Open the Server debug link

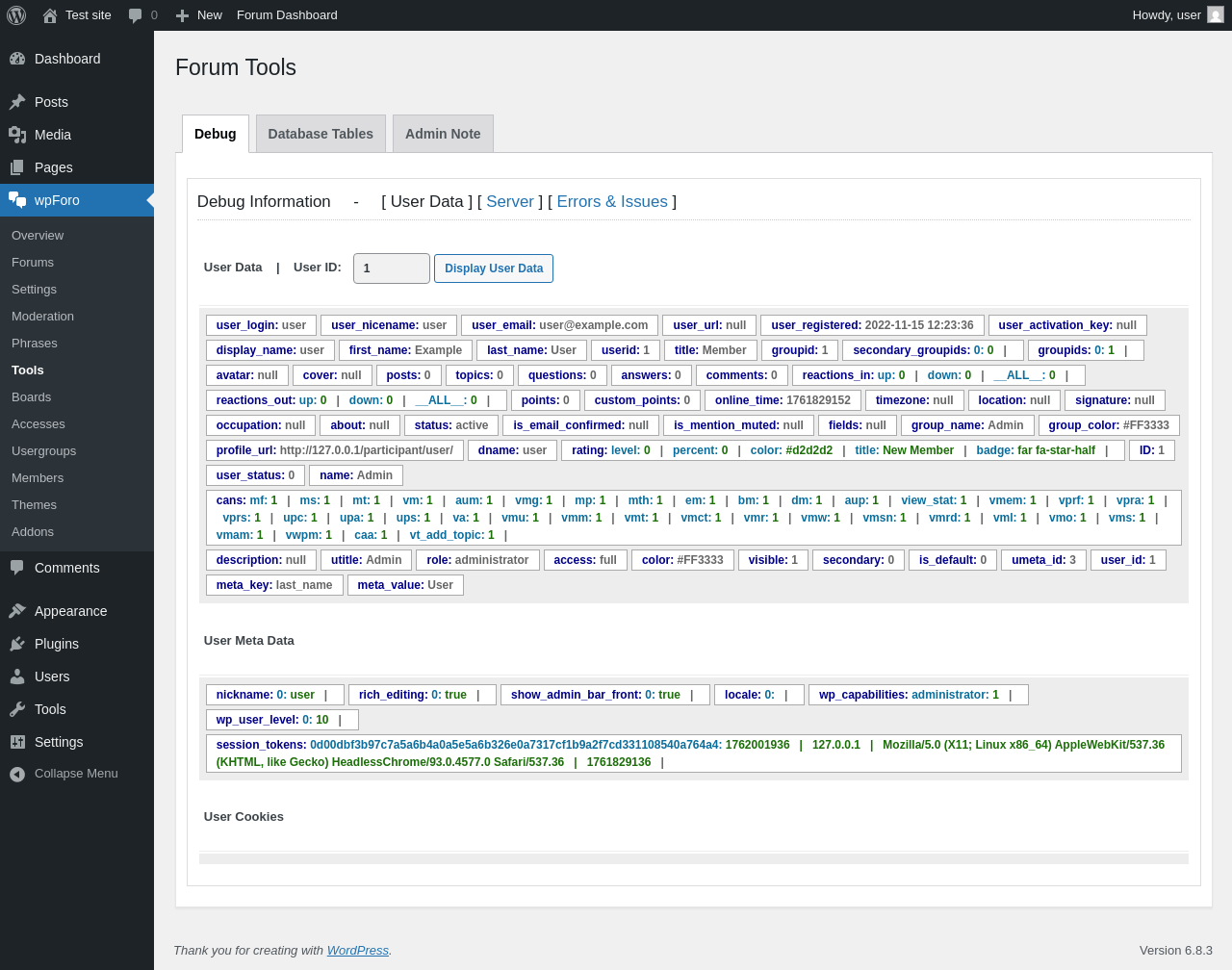click(x=509, y=201)
